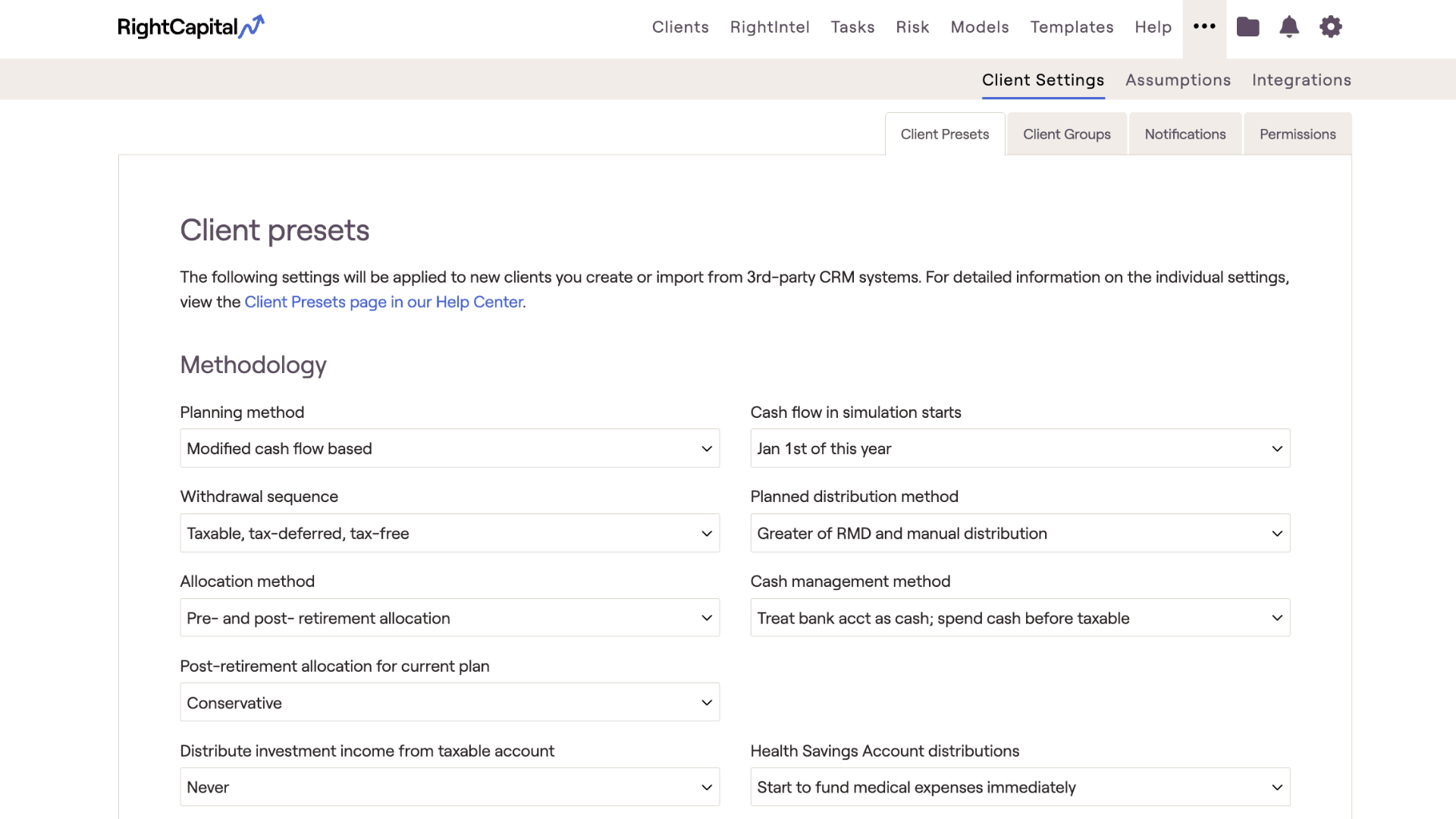Viewport: 1456px width, 819px height.
Task: Open the Models menu
Action: pos(979,27)
